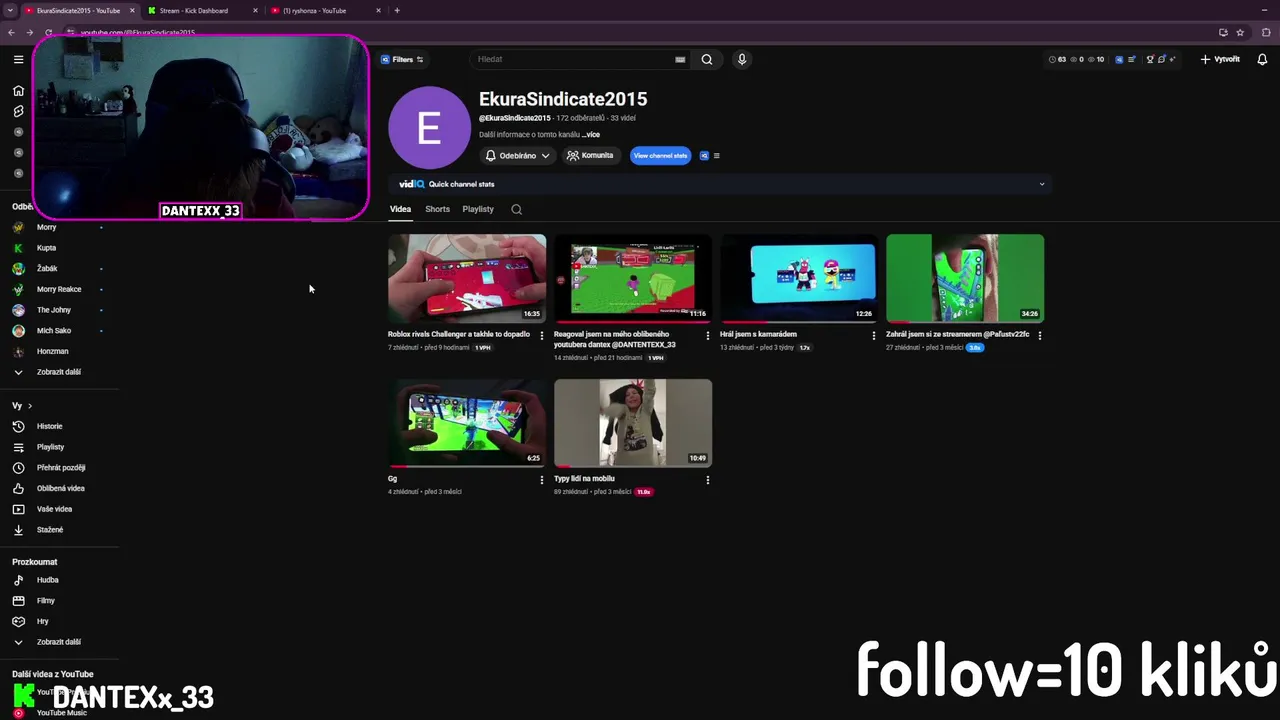
Task: Open the Odebíráno subscription dropdown
Action: (517, 156)
